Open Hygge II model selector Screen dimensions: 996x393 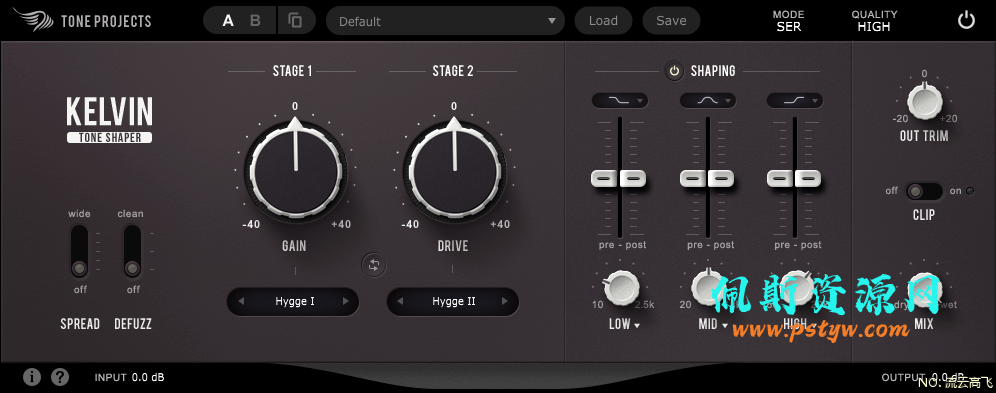[453, 302]
